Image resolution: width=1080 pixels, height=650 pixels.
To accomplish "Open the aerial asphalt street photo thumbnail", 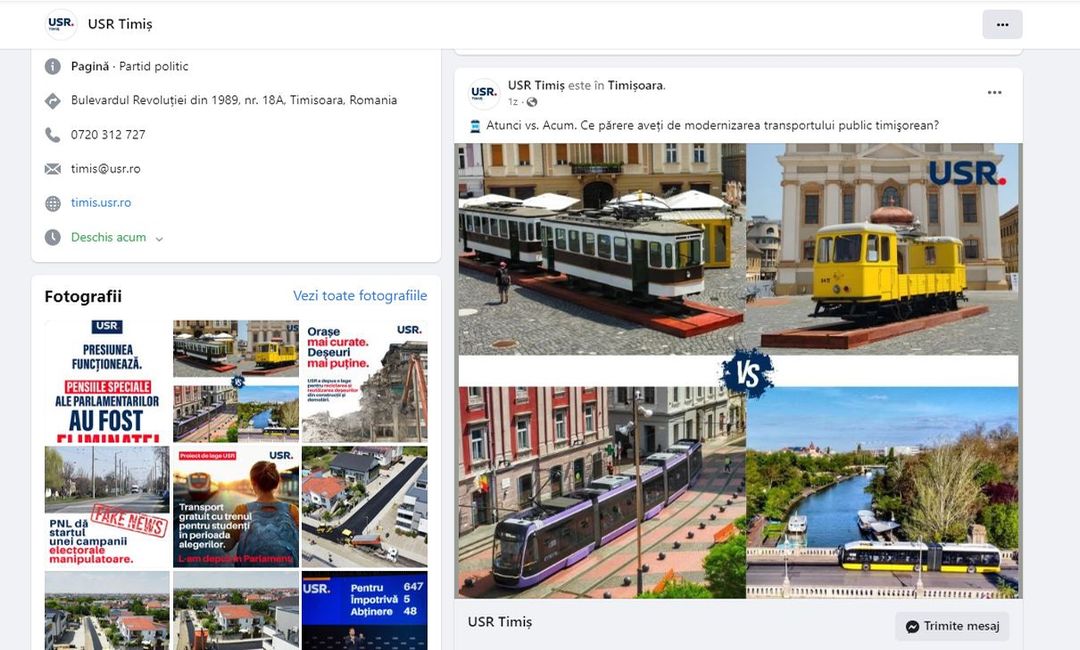I will click(364, 507).
